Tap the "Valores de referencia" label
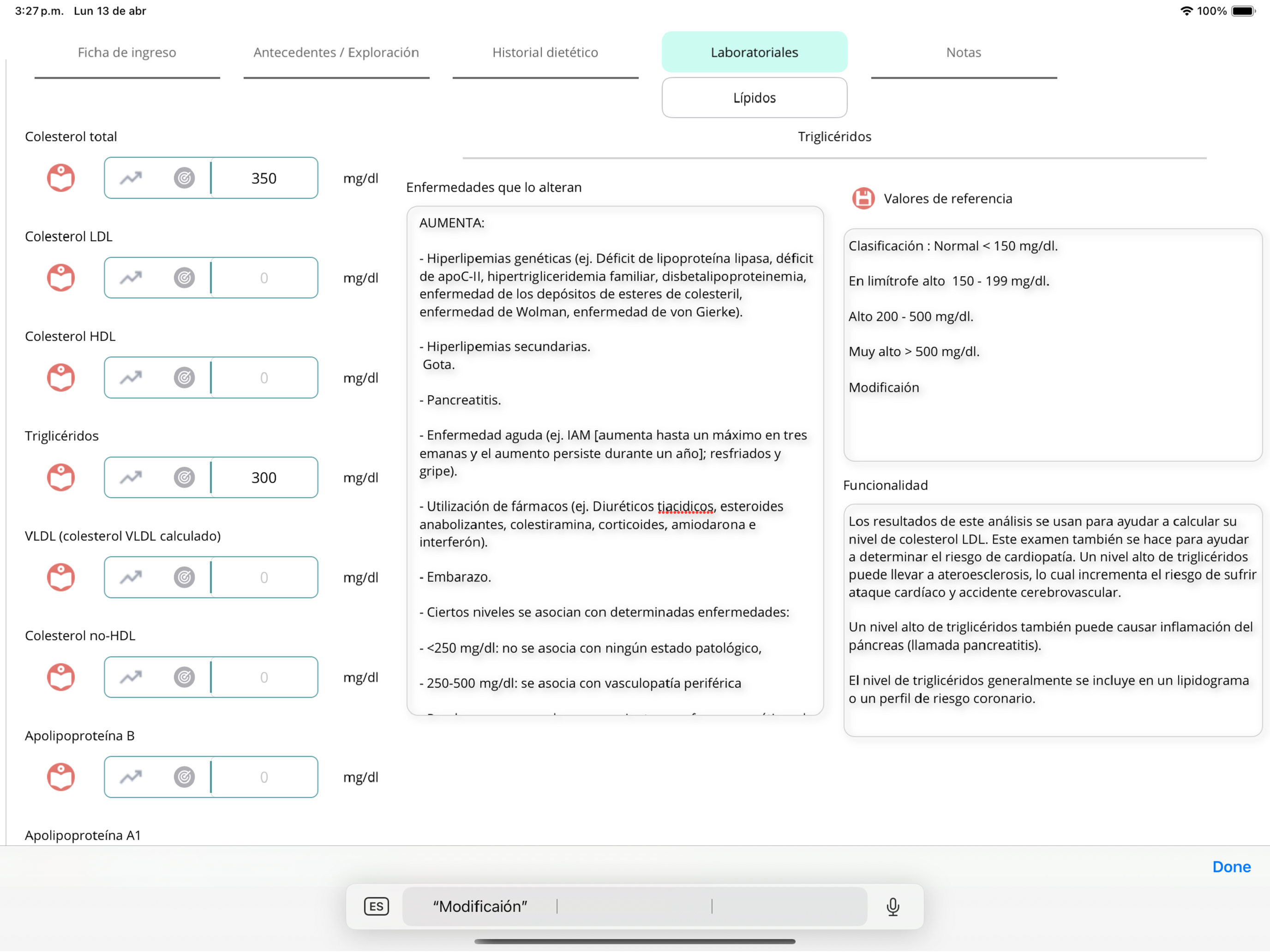1270x952 pixels. [948, 198]
